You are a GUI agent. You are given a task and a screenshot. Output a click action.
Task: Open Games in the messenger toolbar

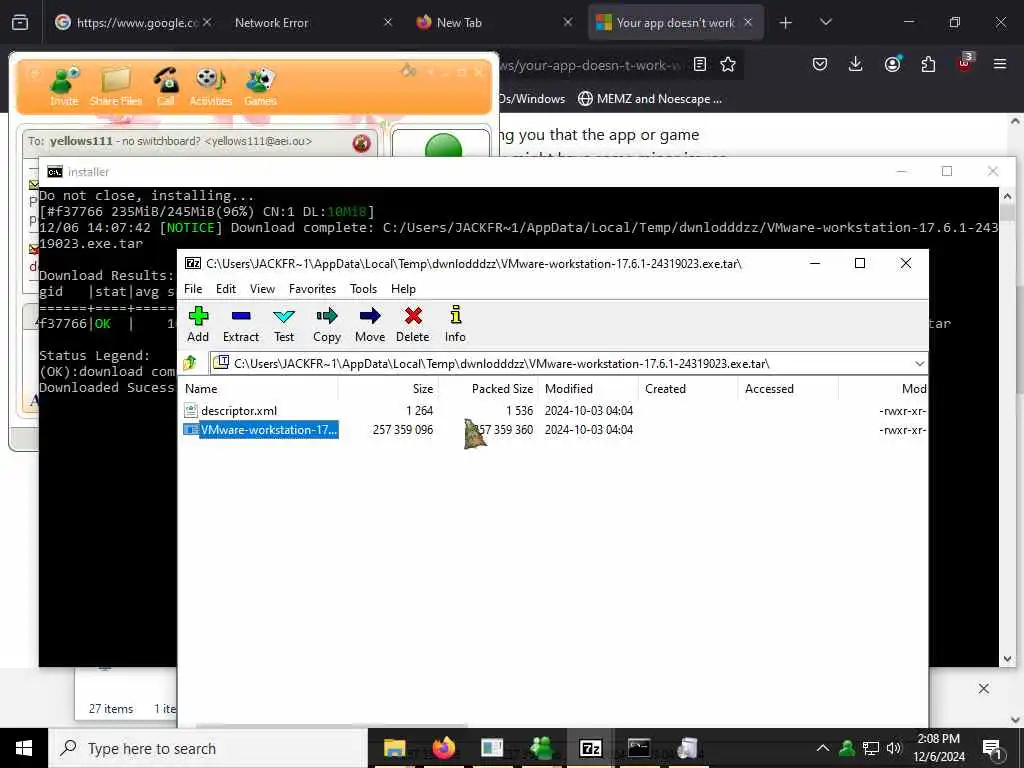pyautogui.click(x=261, y=86)
